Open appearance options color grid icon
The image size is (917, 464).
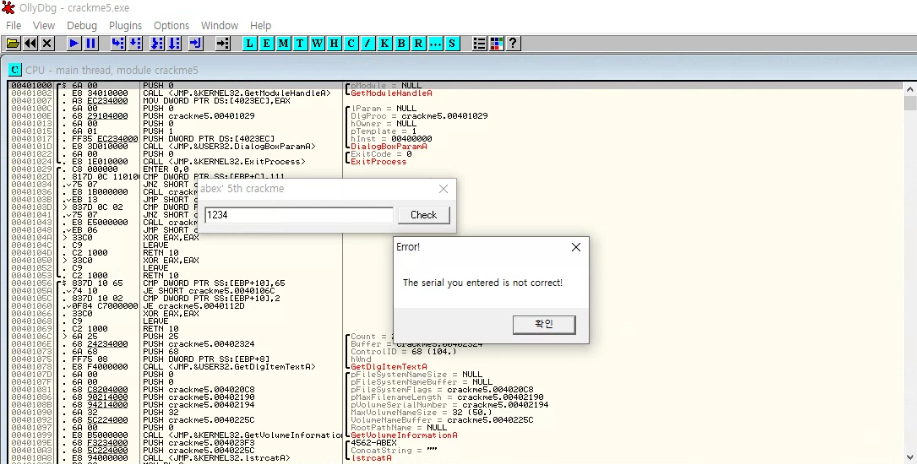click(497, 43)
